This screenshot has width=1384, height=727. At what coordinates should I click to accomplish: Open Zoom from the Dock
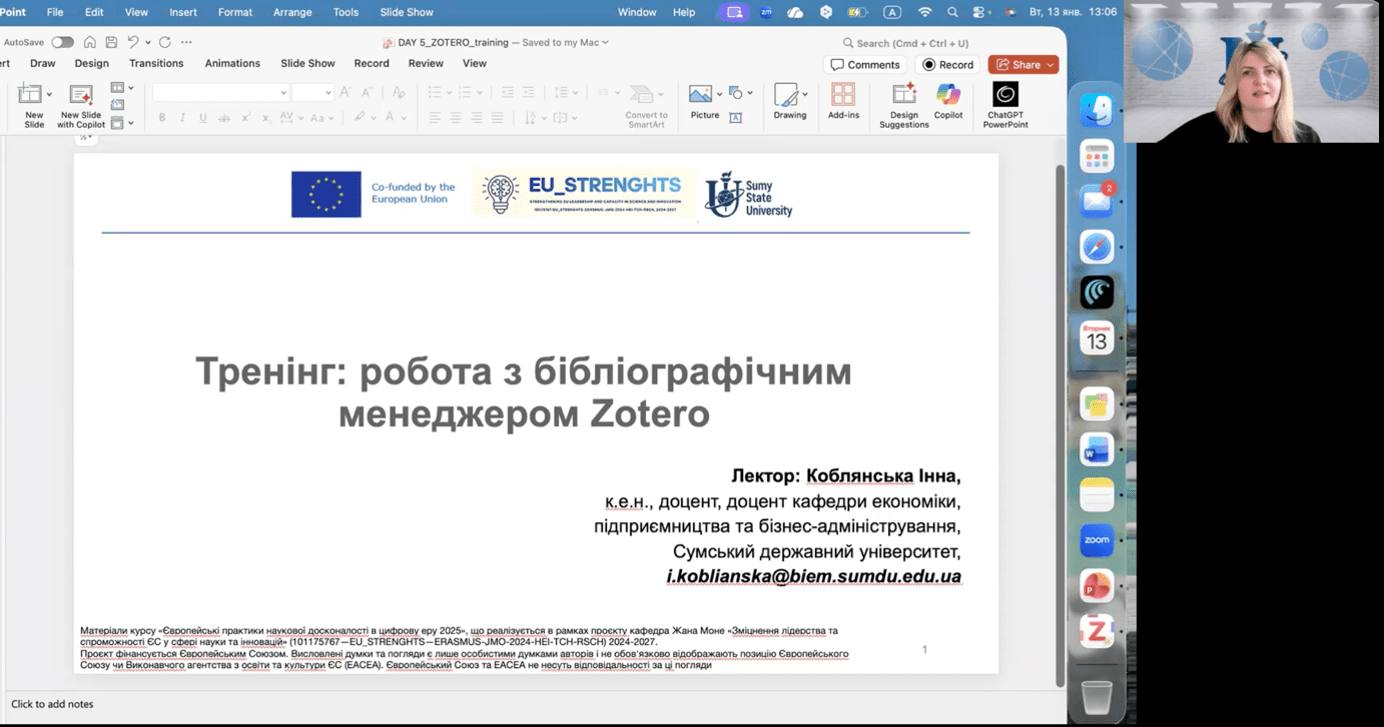(1096, 540)
